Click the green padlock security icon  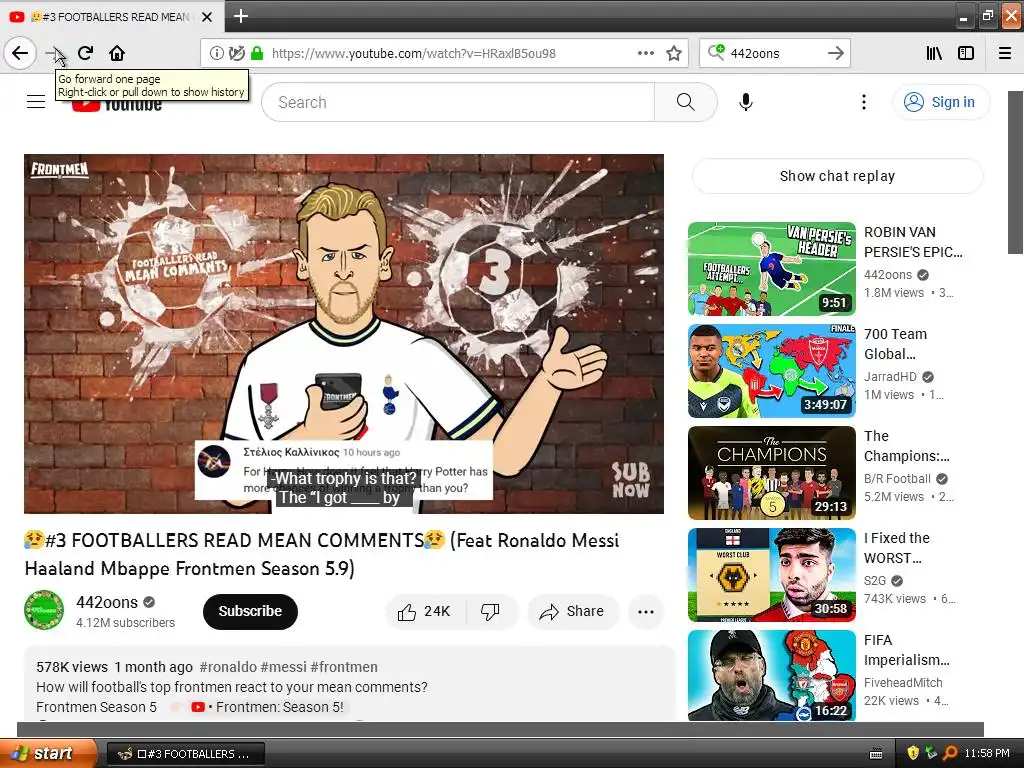coord(257,53)
